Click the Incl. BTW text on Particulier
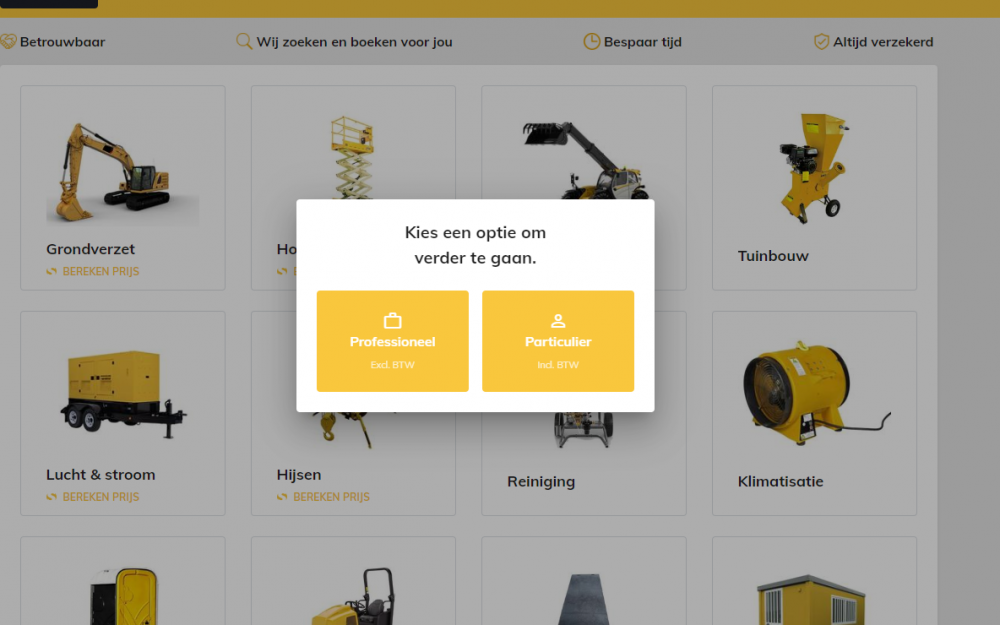The image size is (1000, 625). click(x=558, y=365)
